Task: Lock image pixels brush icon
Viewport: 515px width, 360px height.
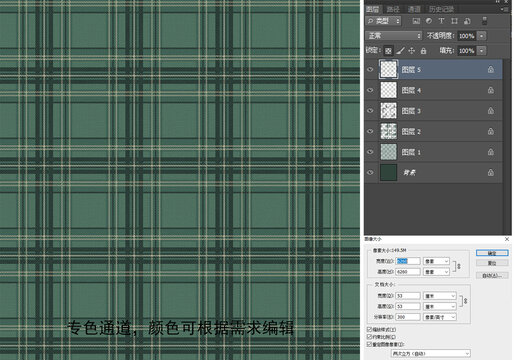Action: 400,51
